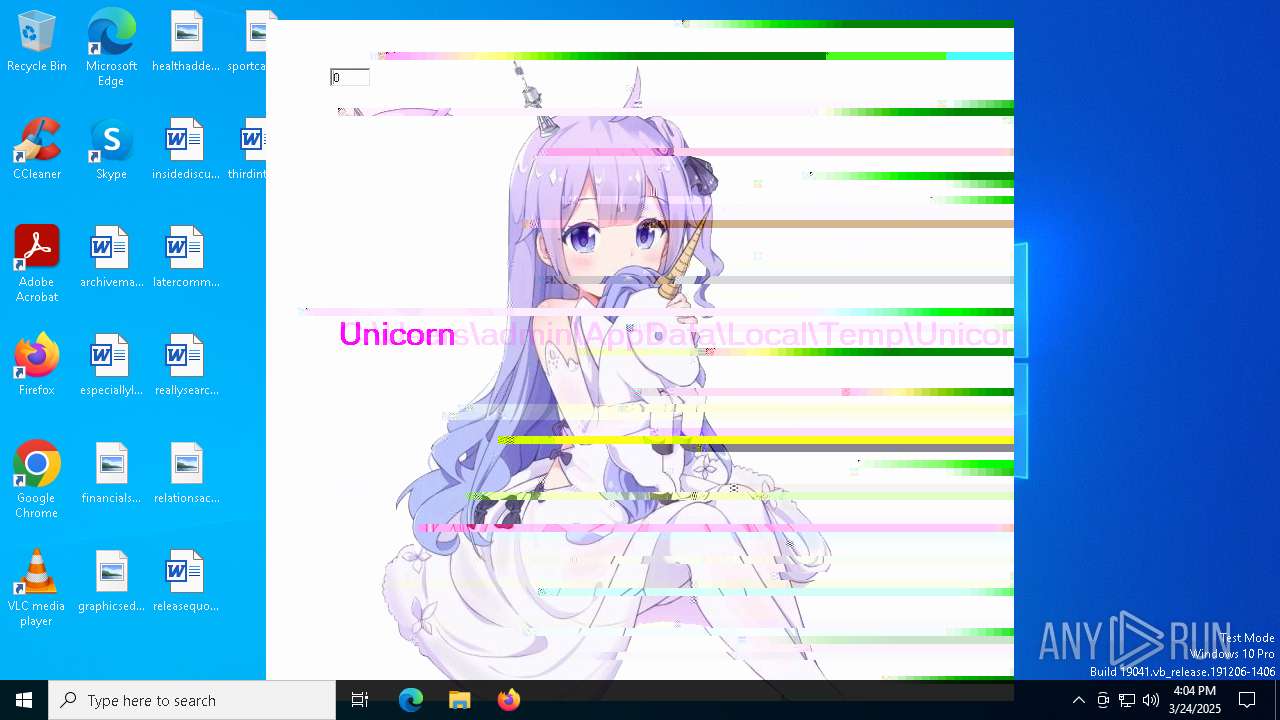Select reallysearc... Word document
Screen dimensions: 1280x720
186,366
